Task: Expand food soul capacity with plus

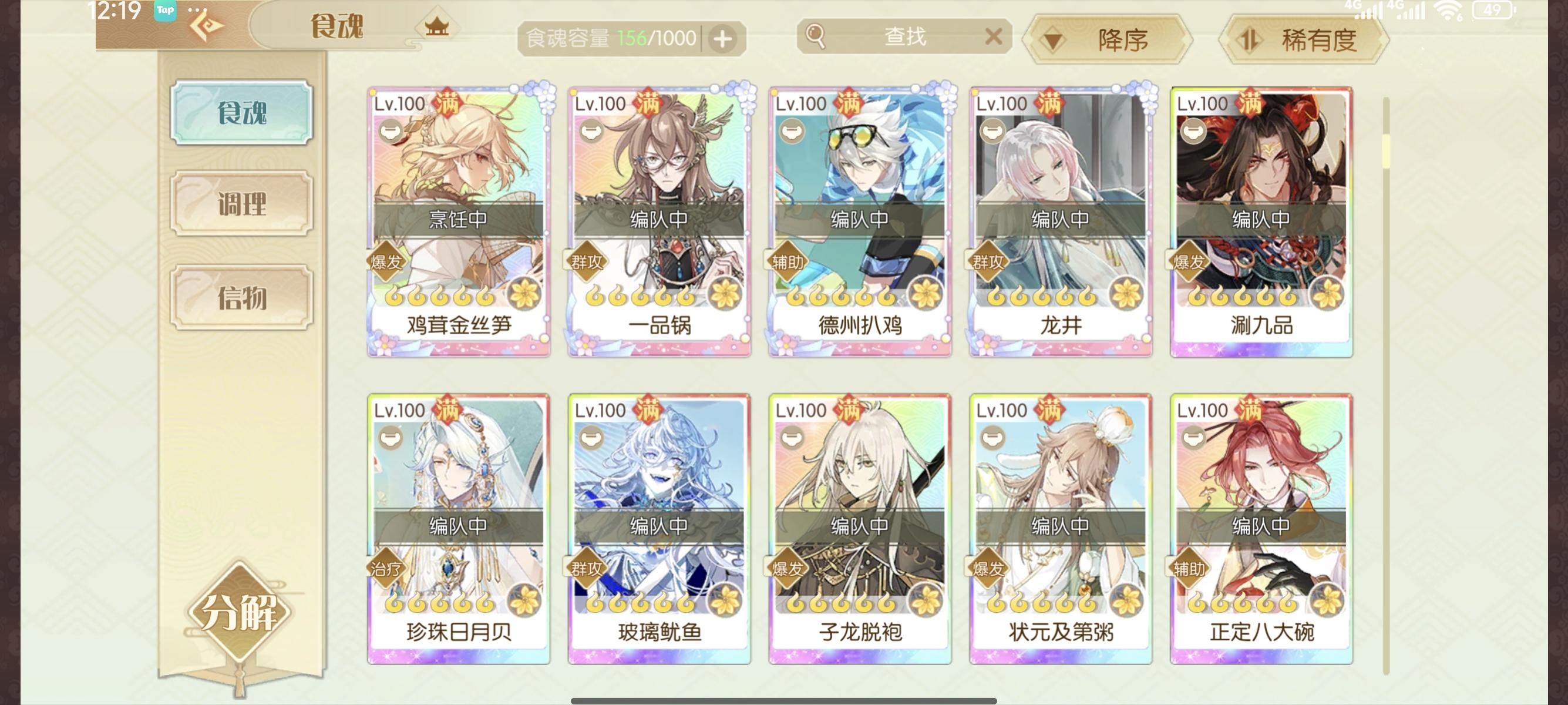Action: click(722, 39)
